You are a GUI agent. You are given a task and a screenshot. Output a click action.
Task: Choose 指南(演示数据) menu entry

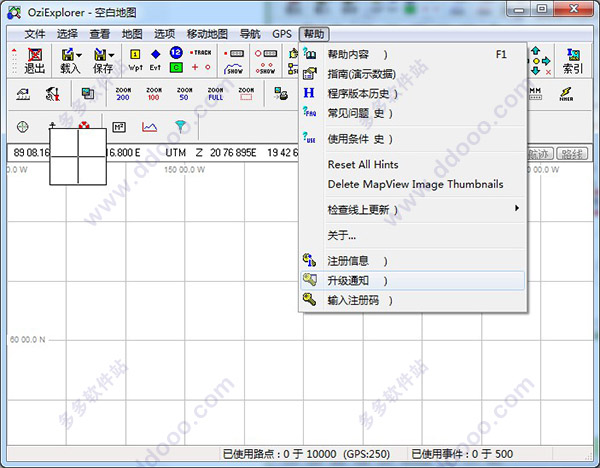[412, 74]
